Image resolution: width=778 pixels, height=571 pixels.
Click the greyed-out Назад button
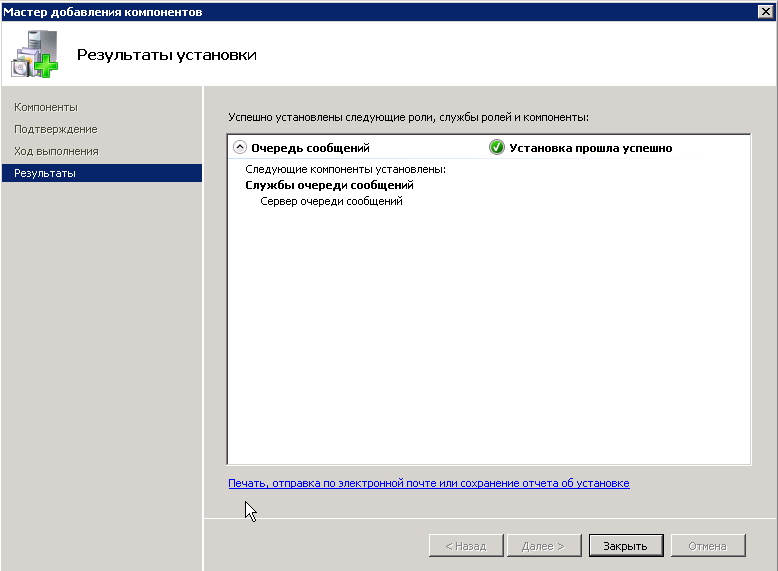coord(458,546)
